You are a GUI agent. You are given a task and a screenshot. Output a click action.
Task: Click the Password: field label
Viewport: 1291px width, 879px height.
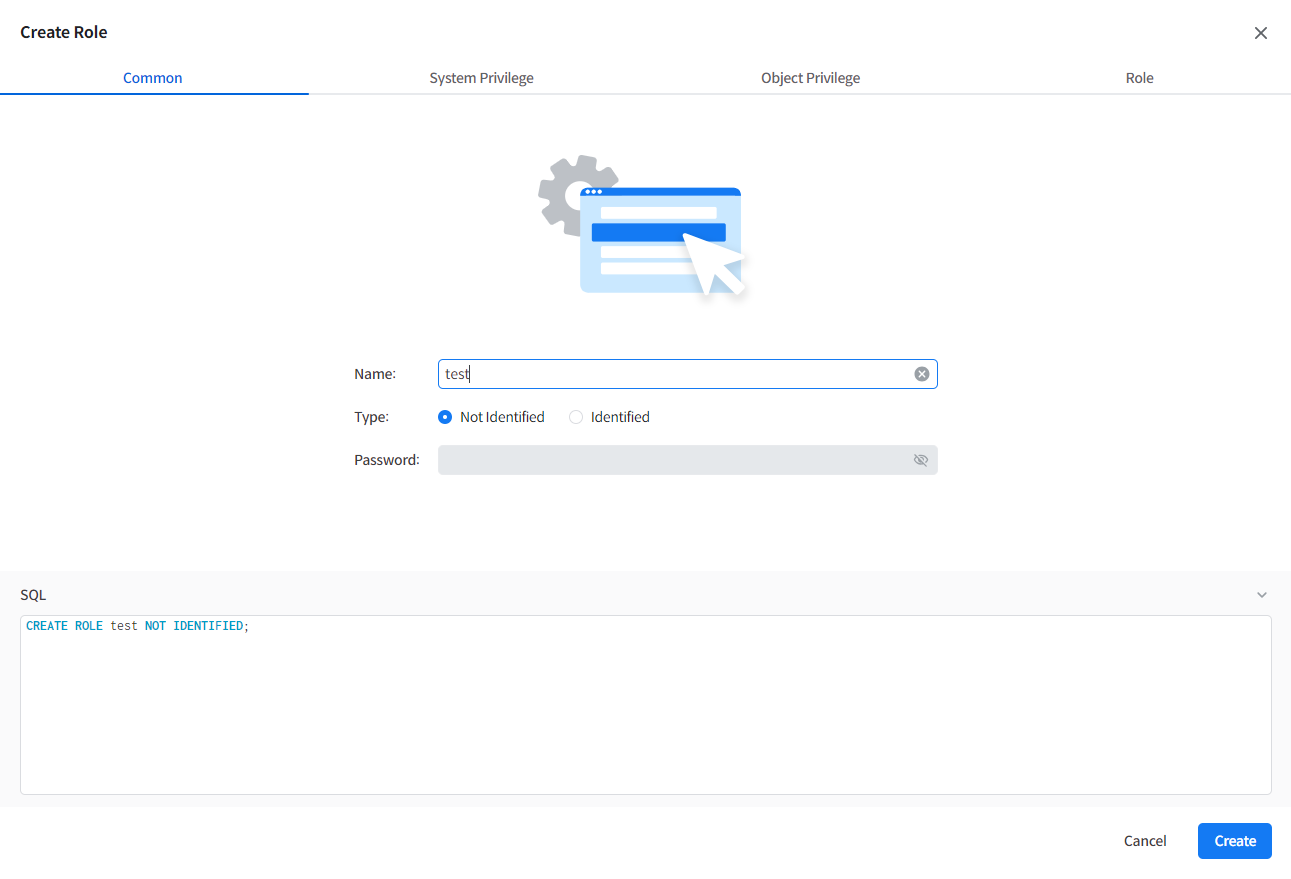386,460
